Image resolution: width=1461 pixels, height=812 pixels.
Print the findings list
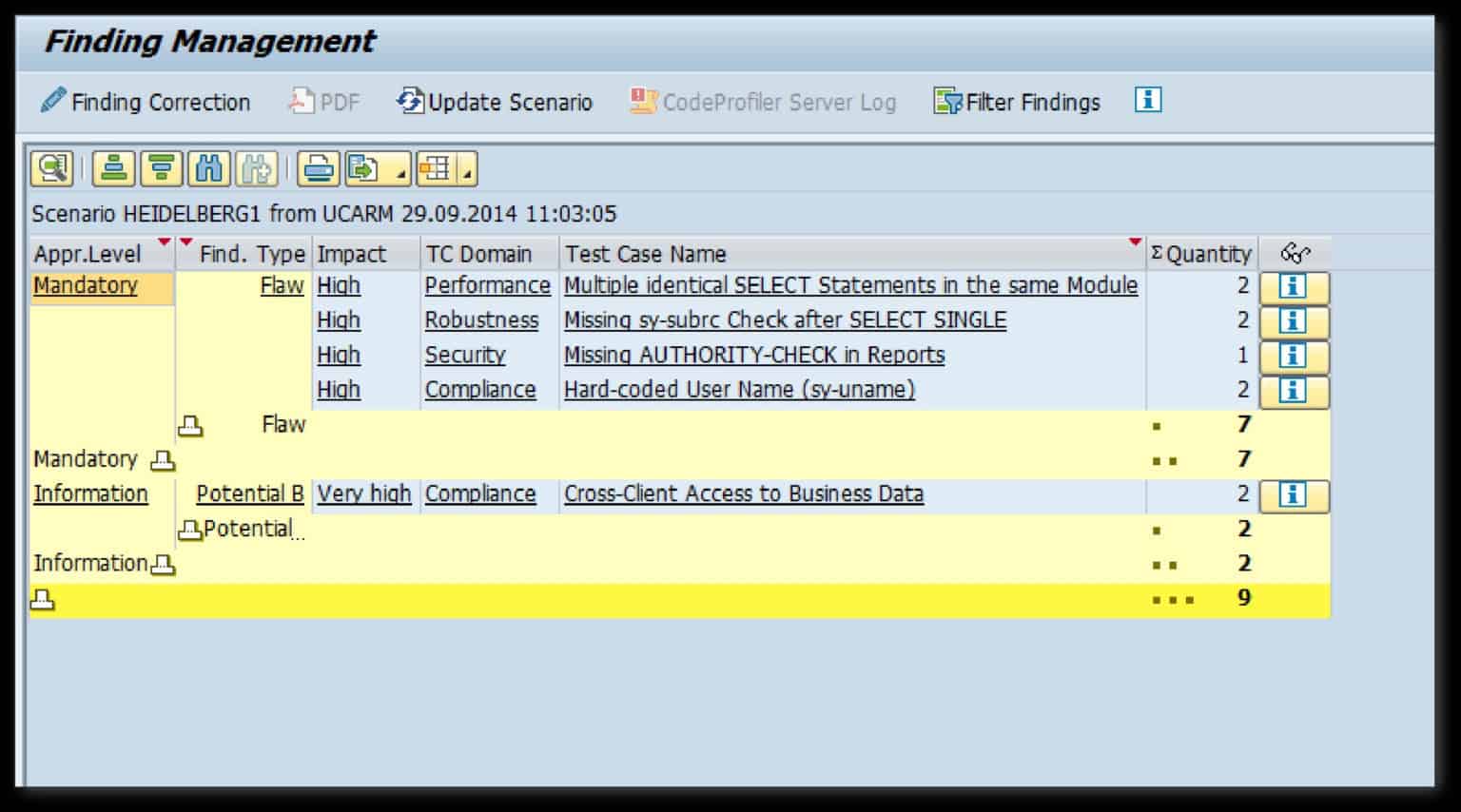pyautogui.click(x=318, y=169)
